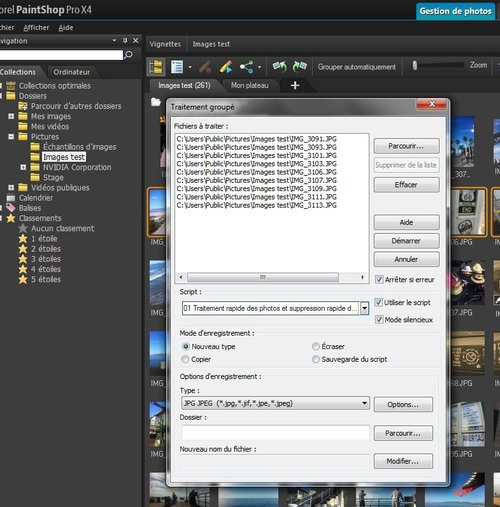This screenshot has height=507, width=500.
Task: Click Parcourir next to the file list
Action: tap(406, 146)
